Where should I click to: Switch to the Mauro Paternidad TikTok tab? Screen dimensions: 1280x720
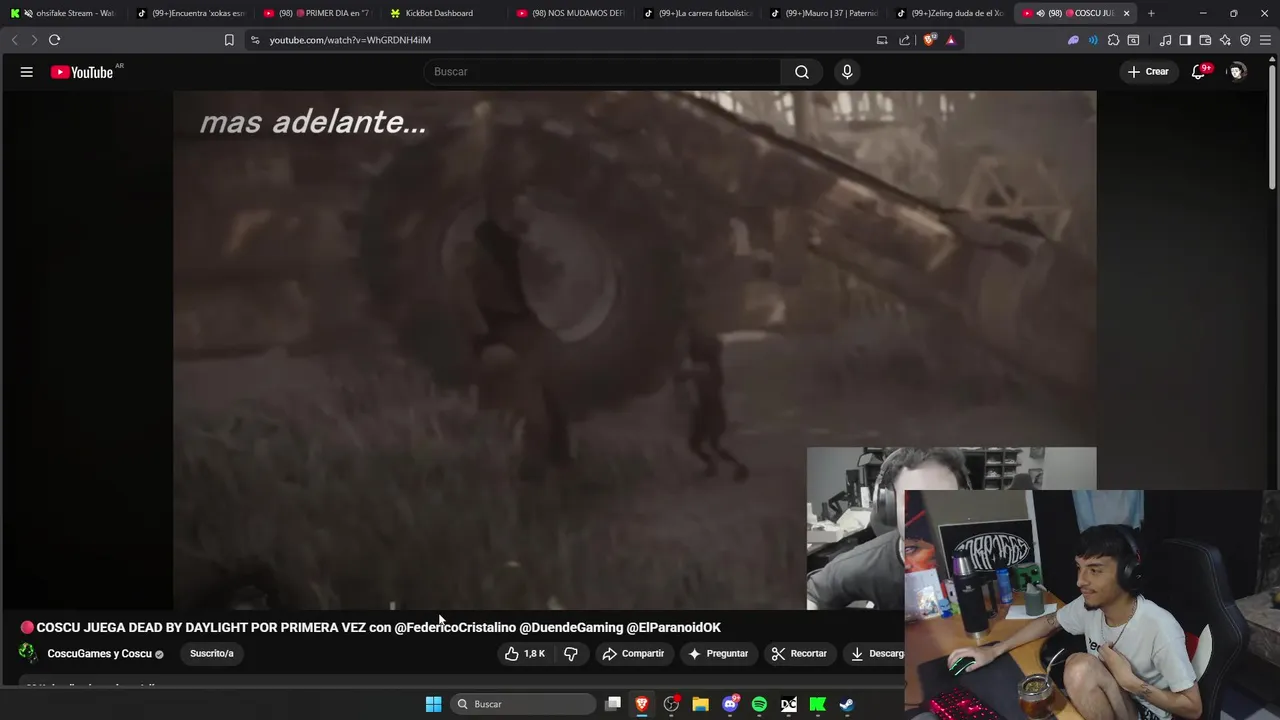(x=825, y=13)
